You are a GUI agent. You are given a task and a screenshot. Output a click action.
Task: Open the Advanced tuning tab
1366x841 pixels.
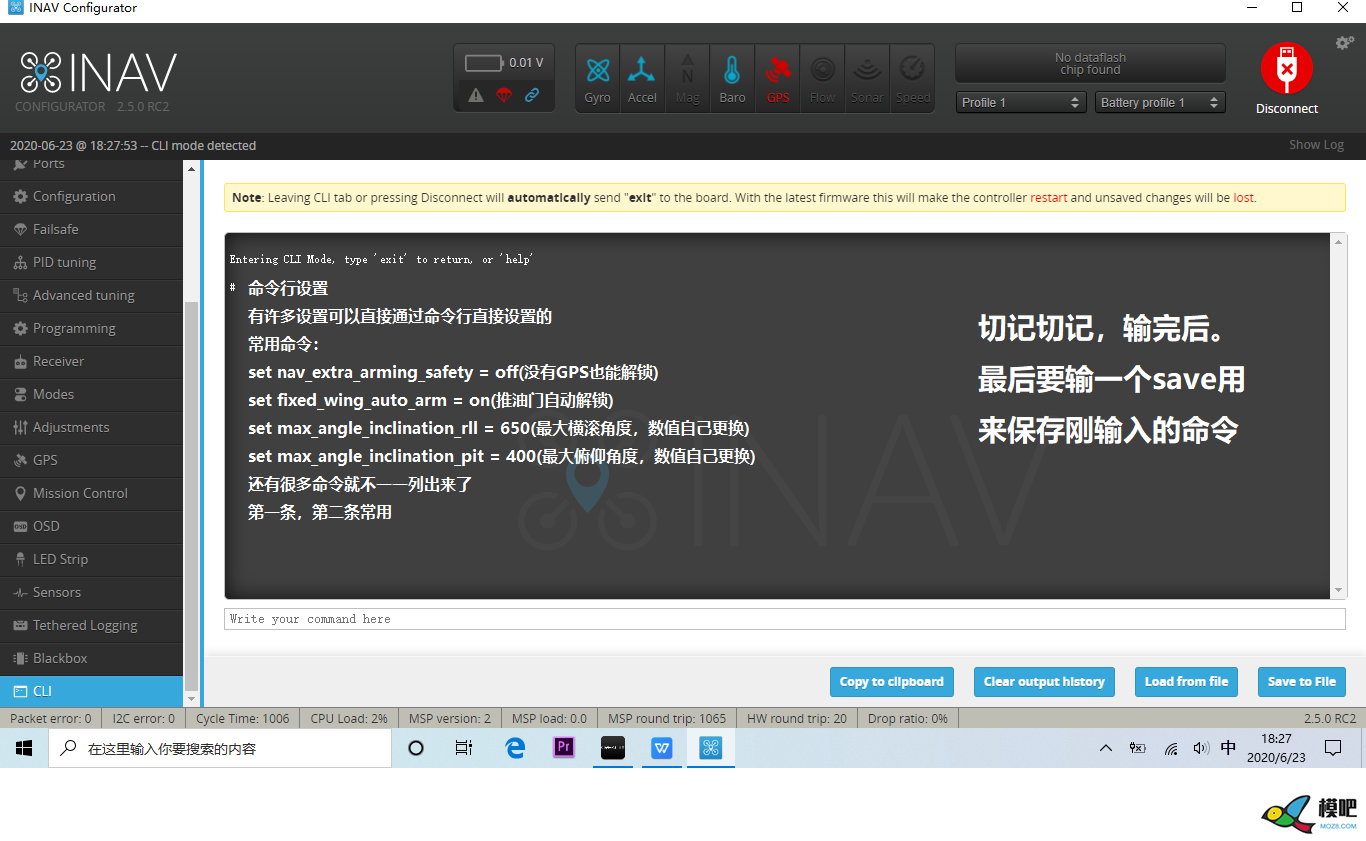pos(92,295)
